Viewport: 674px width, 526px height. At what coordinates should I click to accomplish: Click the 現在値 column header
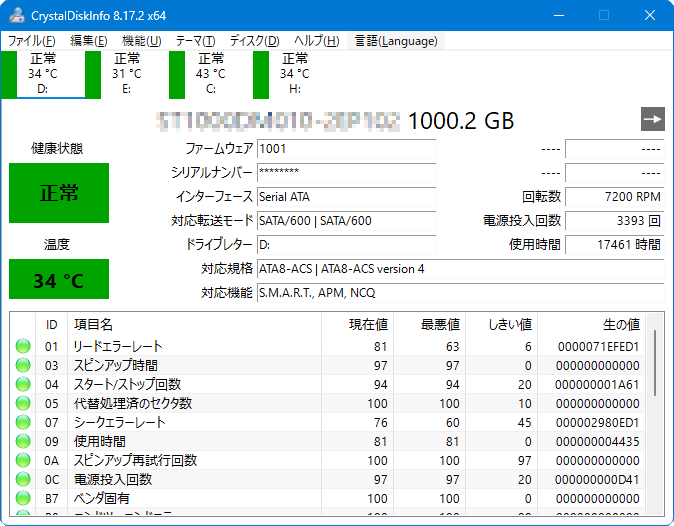point(357,324)
